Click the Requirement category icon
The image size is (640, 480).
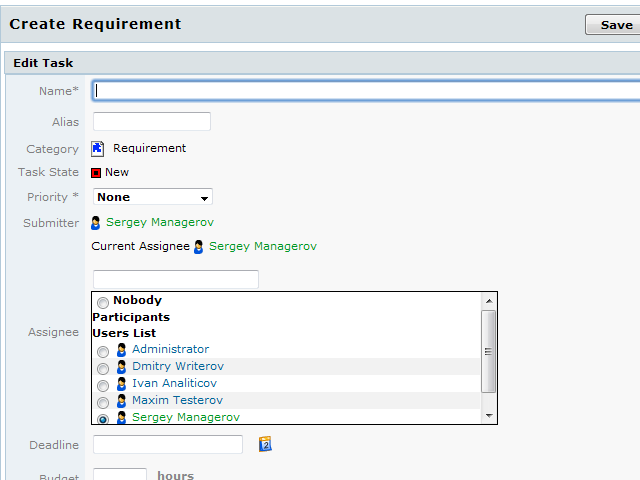pos(98,149)
